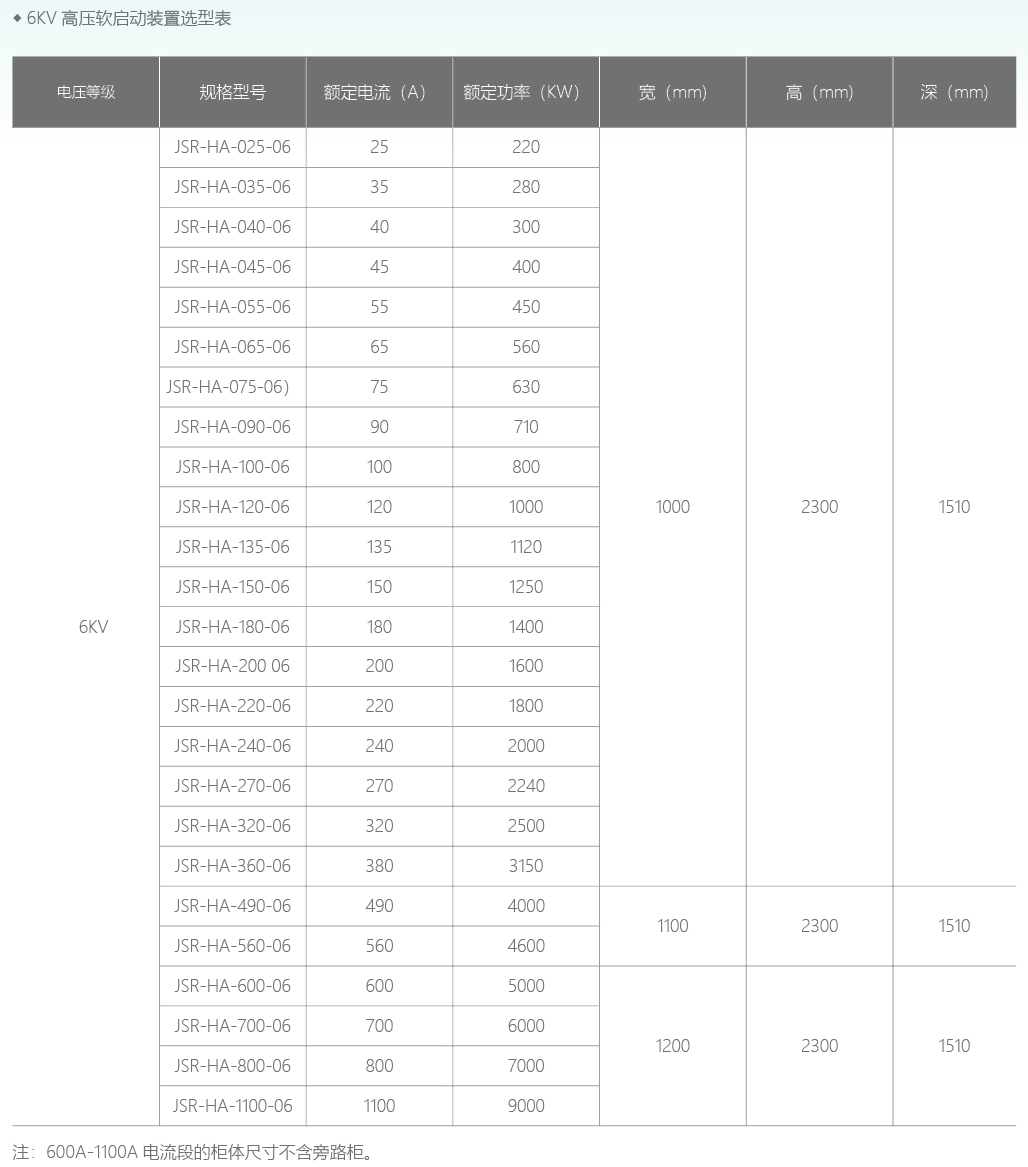This screenshot has width=1028, height=1167.
Task: Click the 1200 cabinet width cell
Action: tap(672, 1046)
